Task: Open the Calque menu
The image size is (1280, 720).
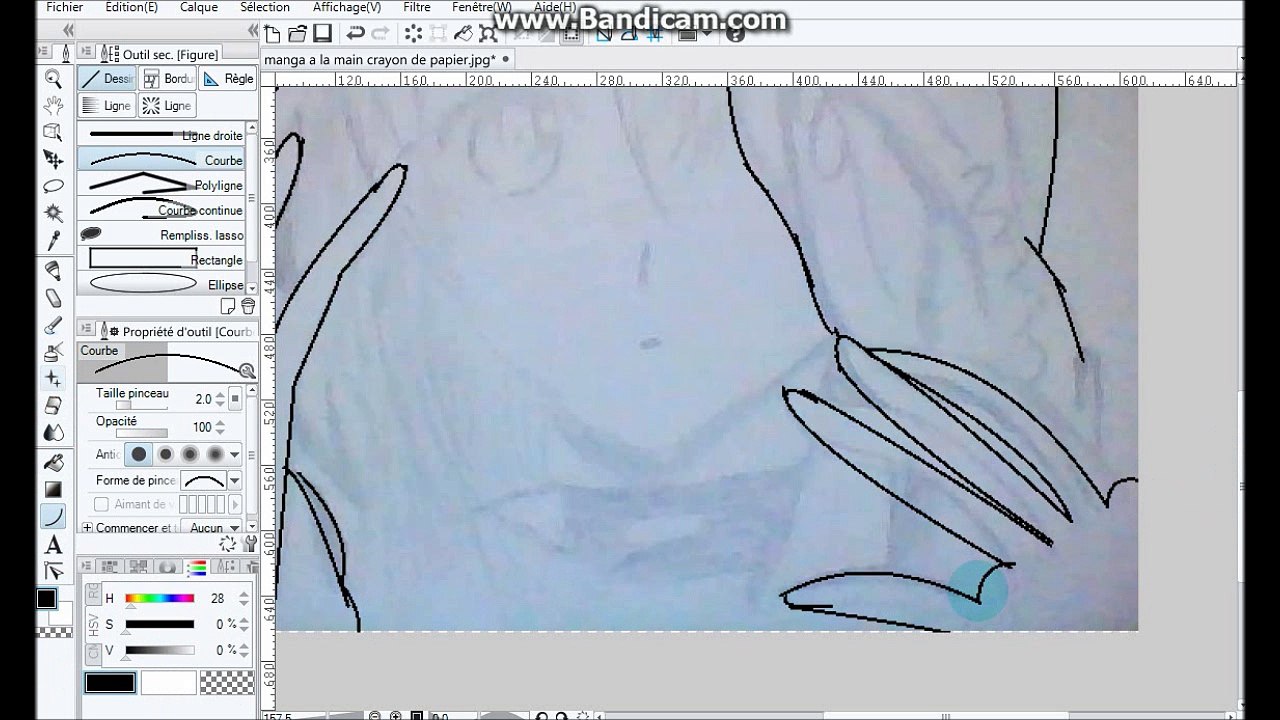Action: 199,7
